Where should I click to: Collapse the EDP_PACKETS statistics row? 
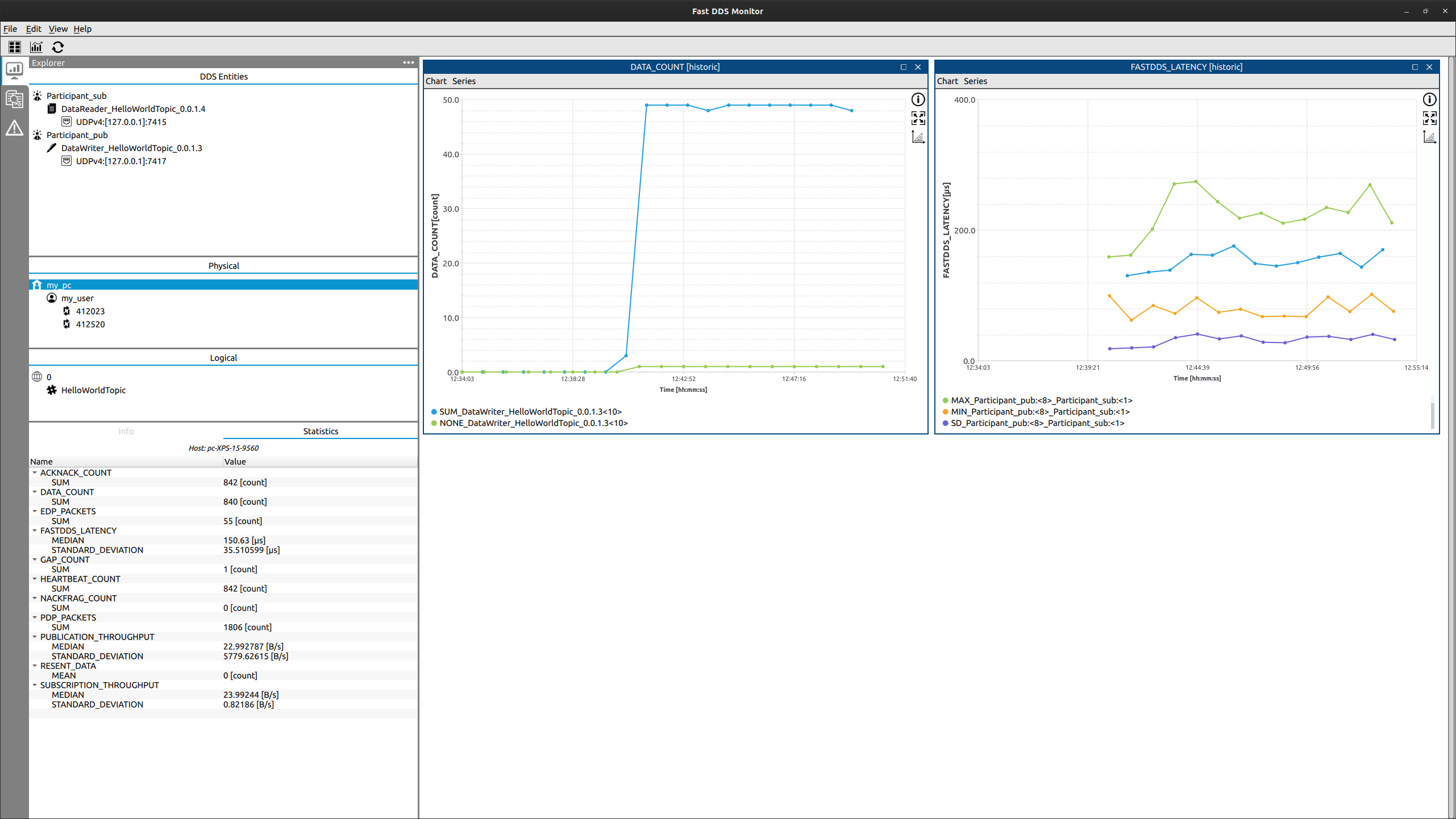click(x=35, y=511)
